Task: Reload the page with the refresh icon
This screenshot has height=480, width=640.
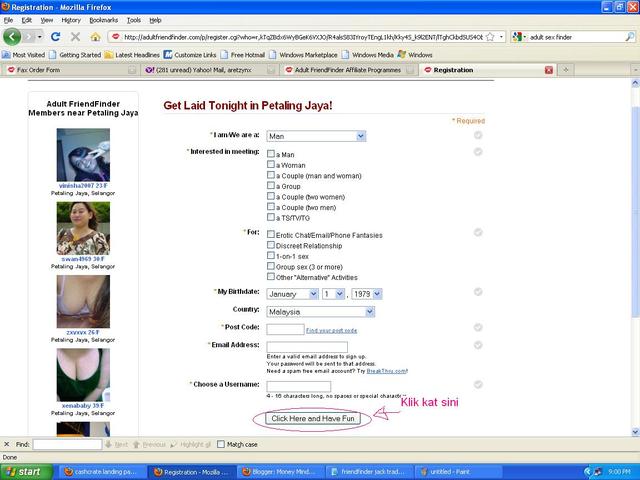Action: (x=56, y=37)
